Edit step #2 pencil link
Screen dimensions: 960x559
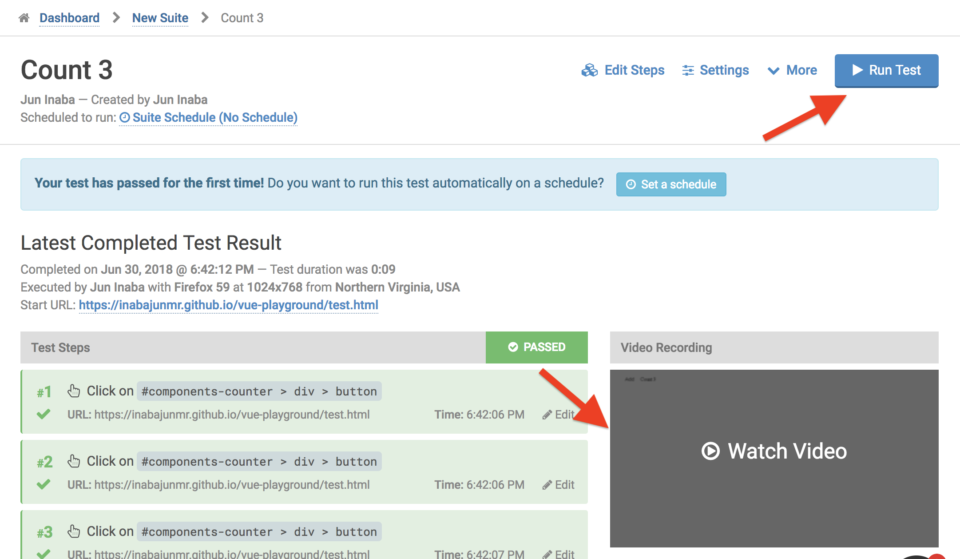pos(558,485)
